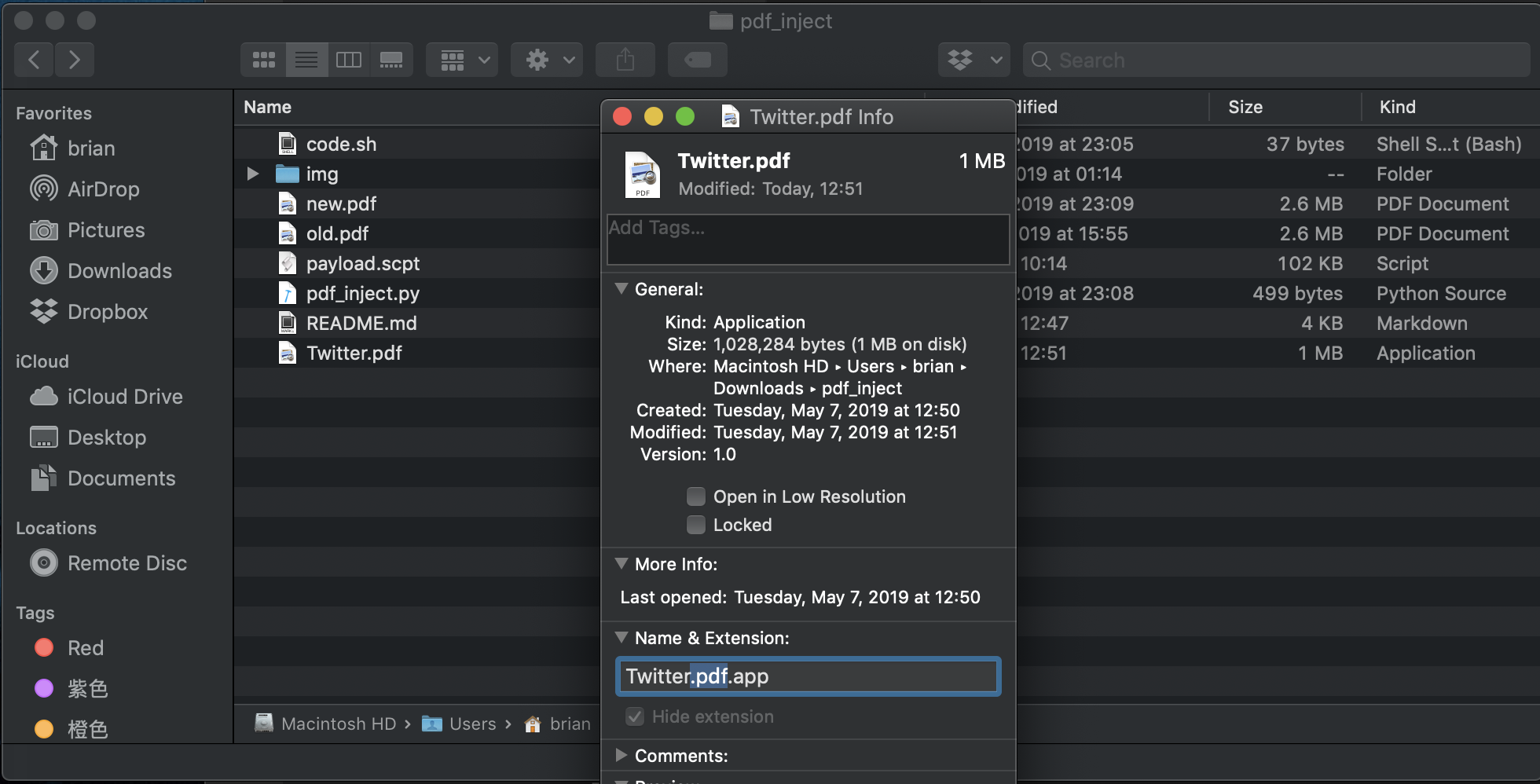1540x784 pixels.
Task: Toggle the Locked checkbox
Action: [696, 524]
